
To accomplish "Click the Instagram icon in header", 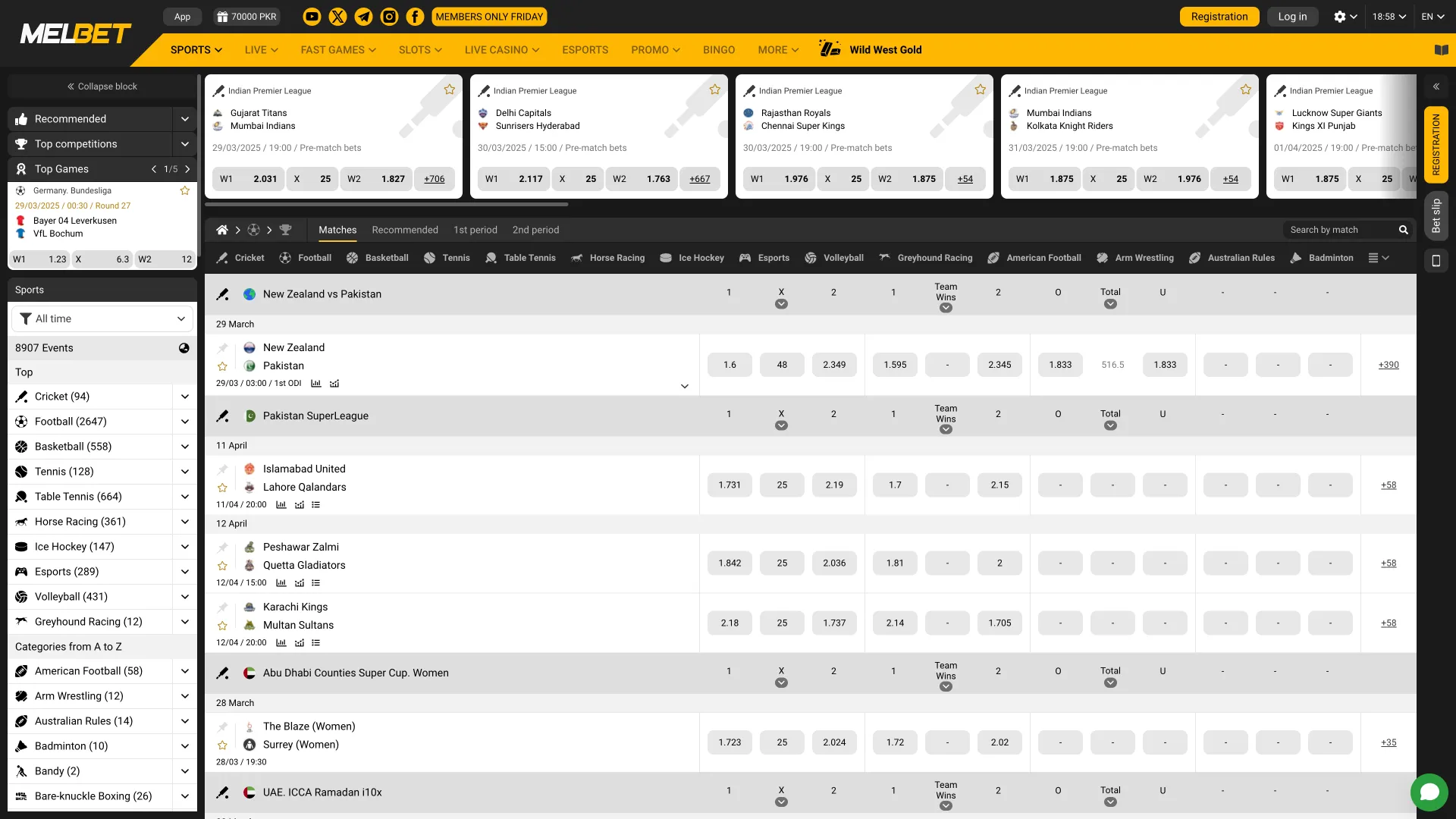I will (389, 17).
